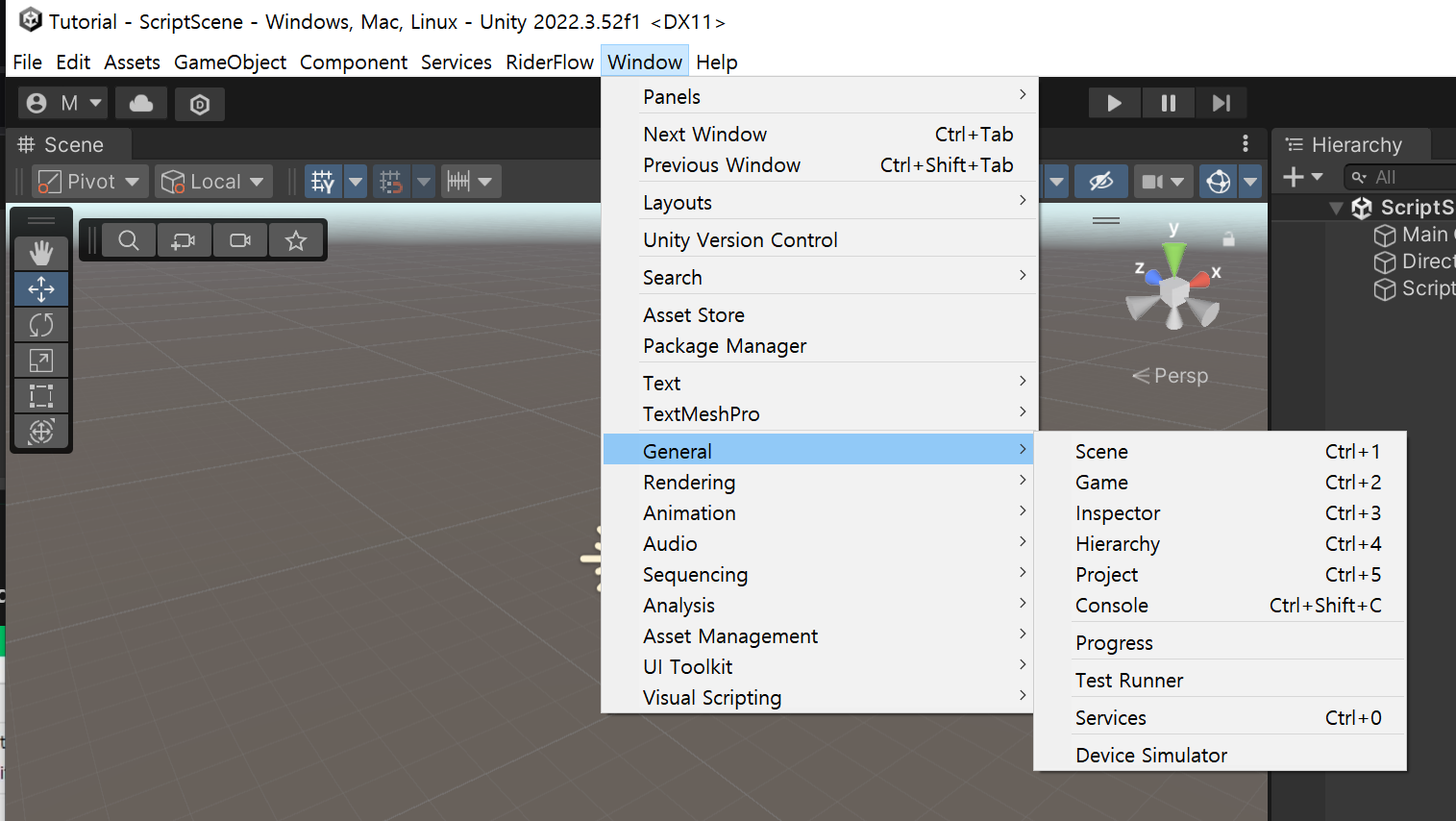Click the snap increment ruler icon
This screenshot has height=821, width=1456.
pyautogui.click(x=458, y=181)
